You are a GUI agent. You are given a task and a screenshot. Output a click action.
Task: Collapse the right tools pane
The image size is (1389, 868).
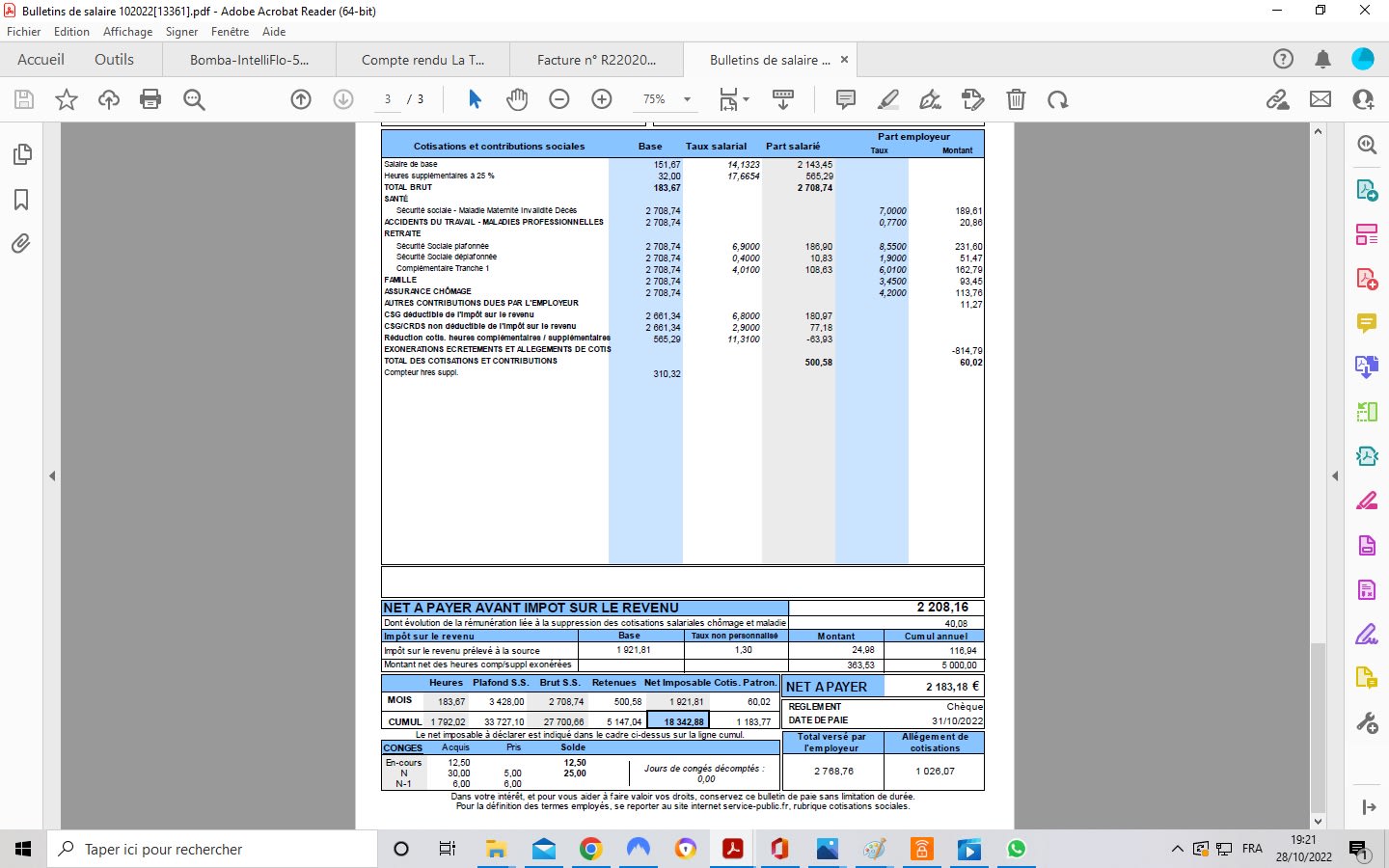click(1335, 475)
